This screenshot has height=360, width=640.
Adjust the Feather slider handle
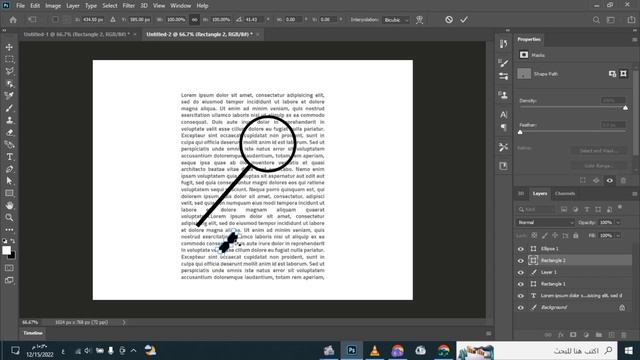point(520,132)
